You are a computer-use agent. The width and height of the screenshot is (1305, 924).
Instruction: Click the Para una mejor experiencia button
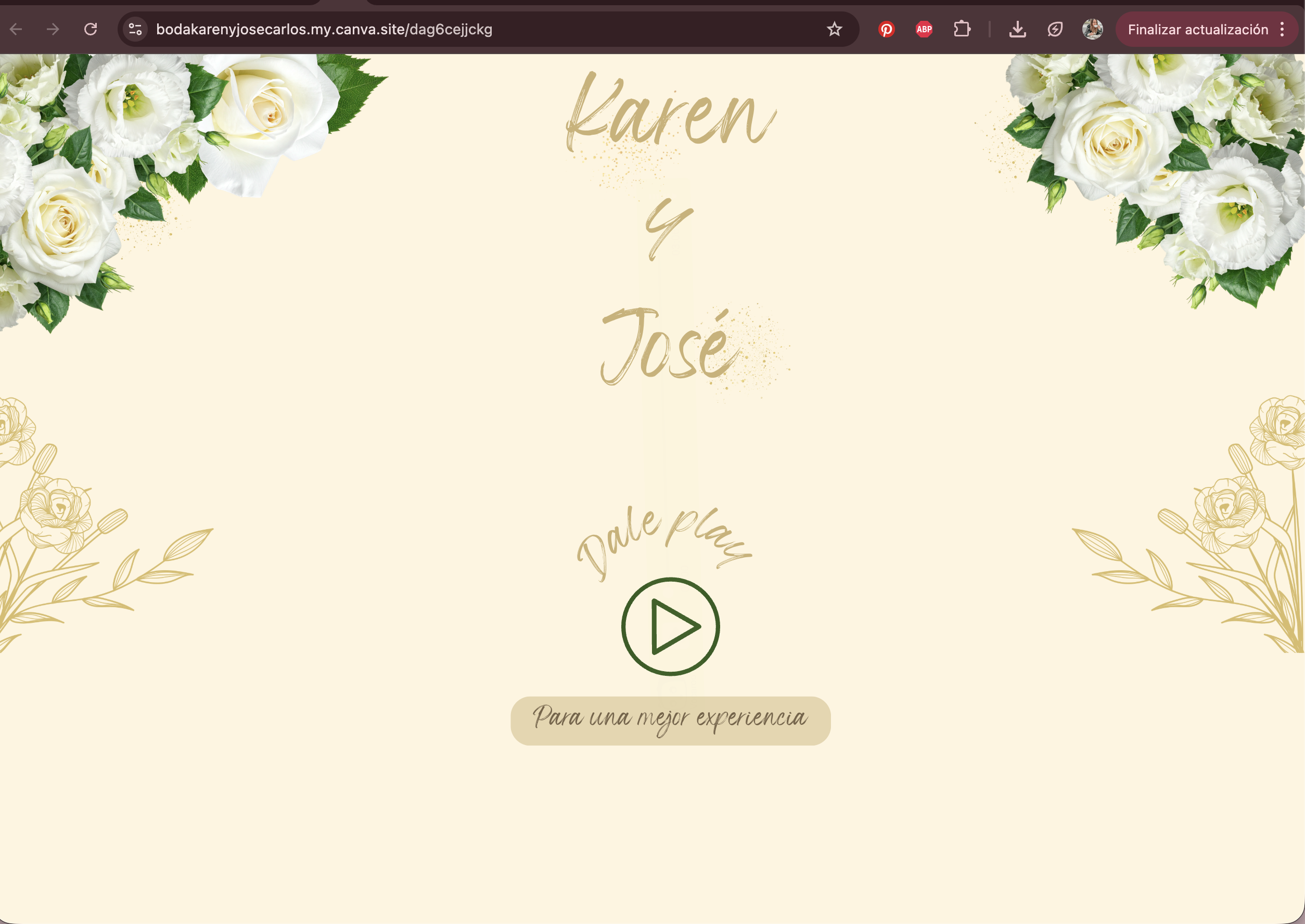670,720
